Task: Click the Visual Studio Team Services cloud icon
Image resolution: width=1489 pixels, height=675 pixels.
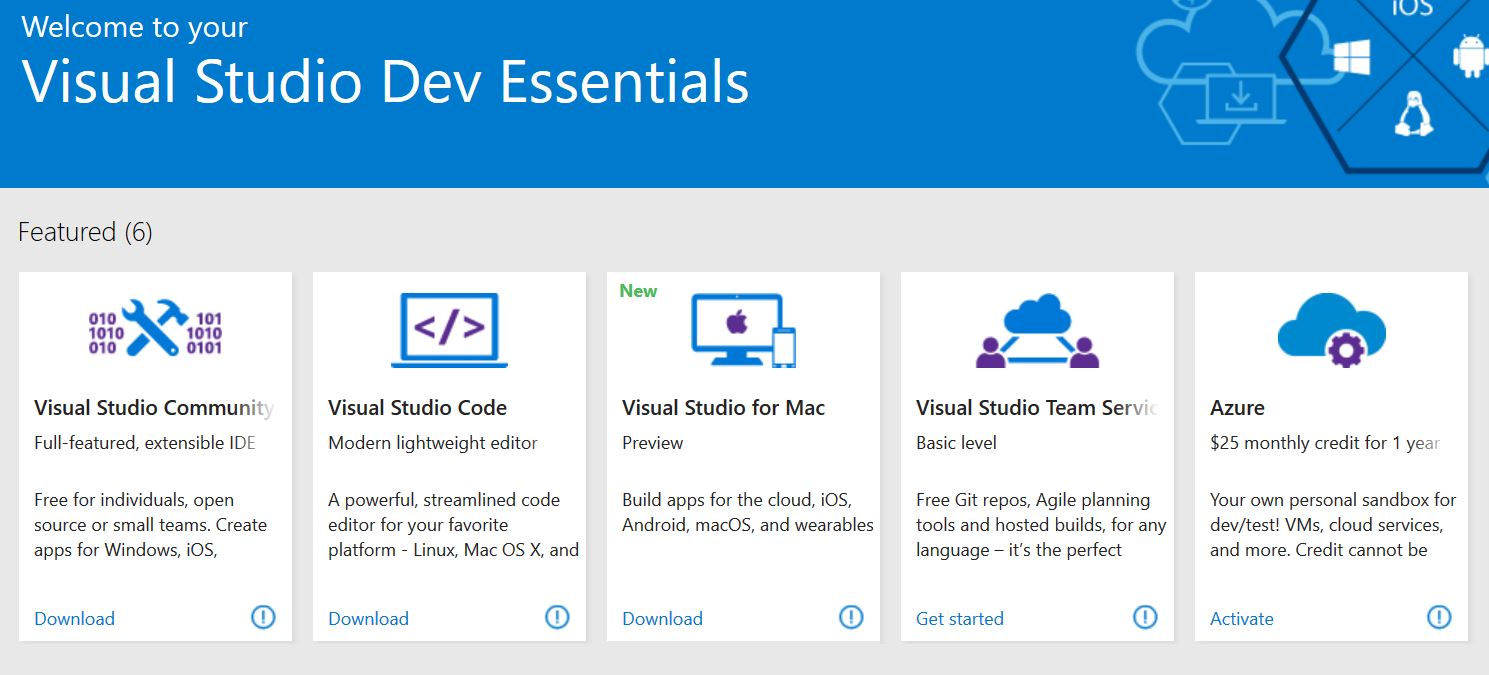Action: point(1037,330)
